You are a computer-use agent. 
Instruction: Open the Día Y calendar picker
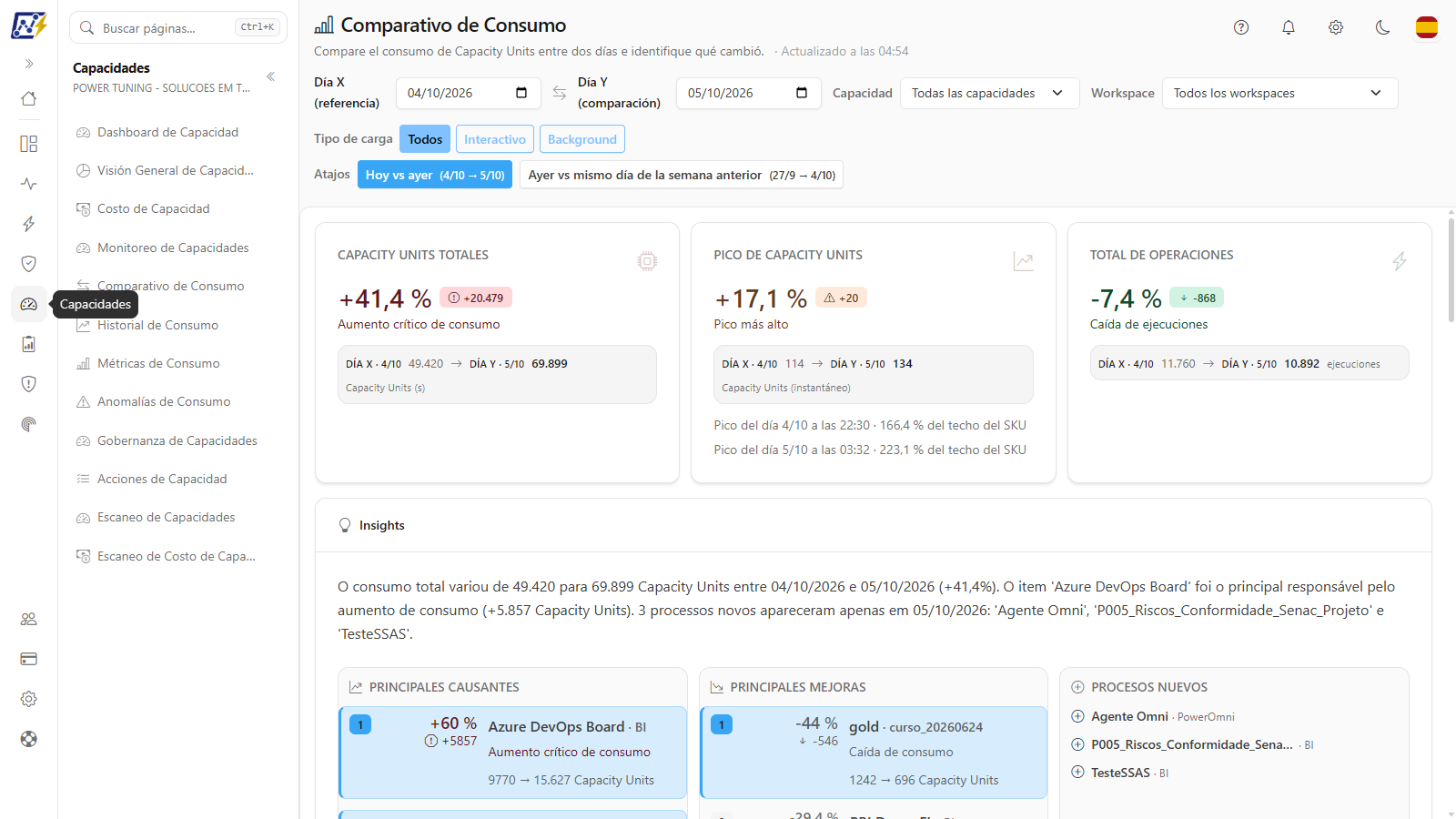(802, 93)
